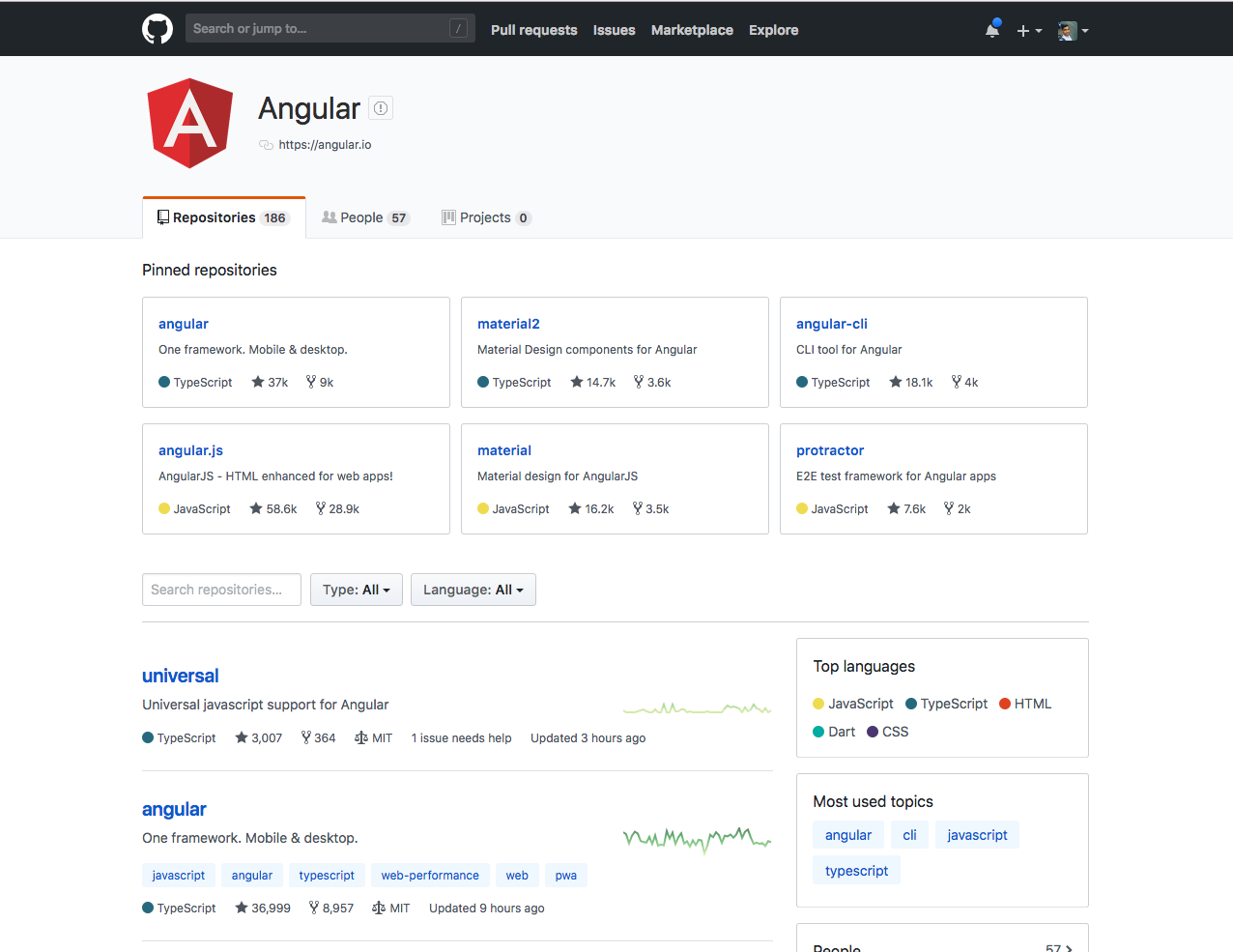This screenshot has width=1233, height=952.
Task: Select cli in Most used topics
Action: [x=909, y=835]
